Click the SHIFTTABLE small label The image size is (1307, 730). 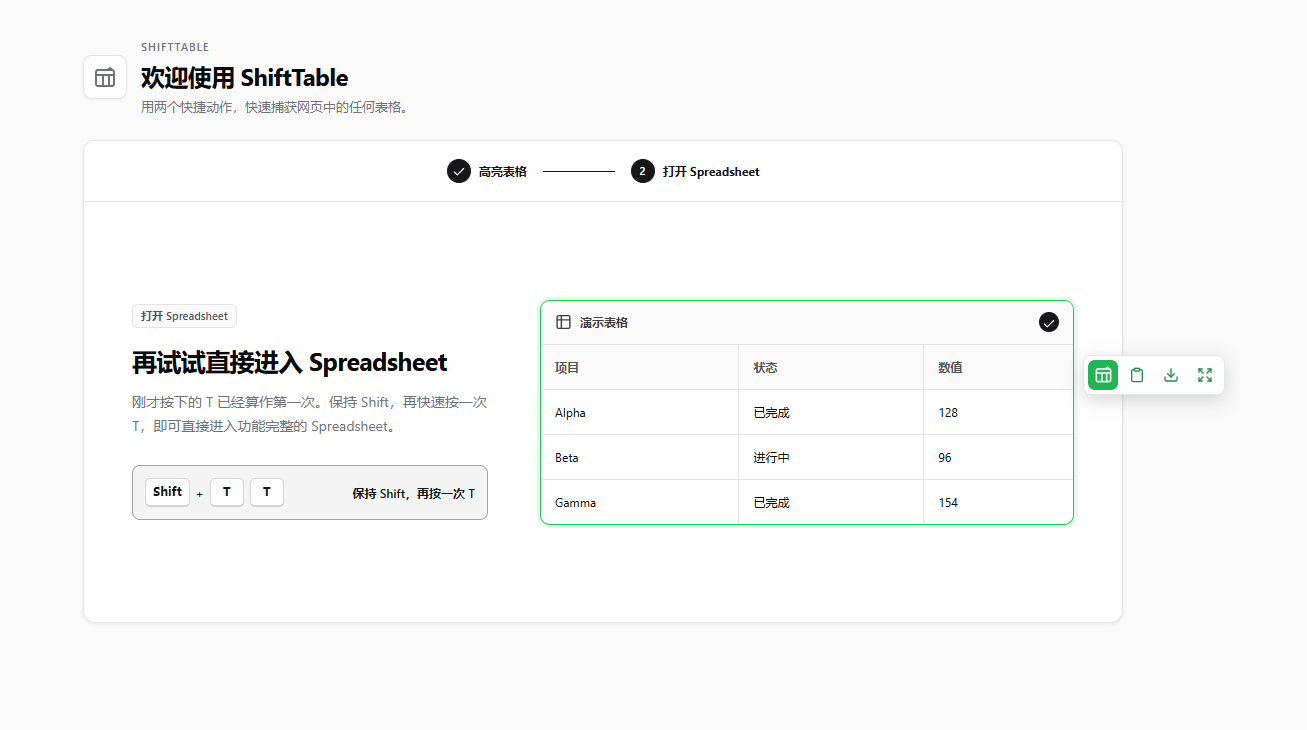[x=175, y=47]
